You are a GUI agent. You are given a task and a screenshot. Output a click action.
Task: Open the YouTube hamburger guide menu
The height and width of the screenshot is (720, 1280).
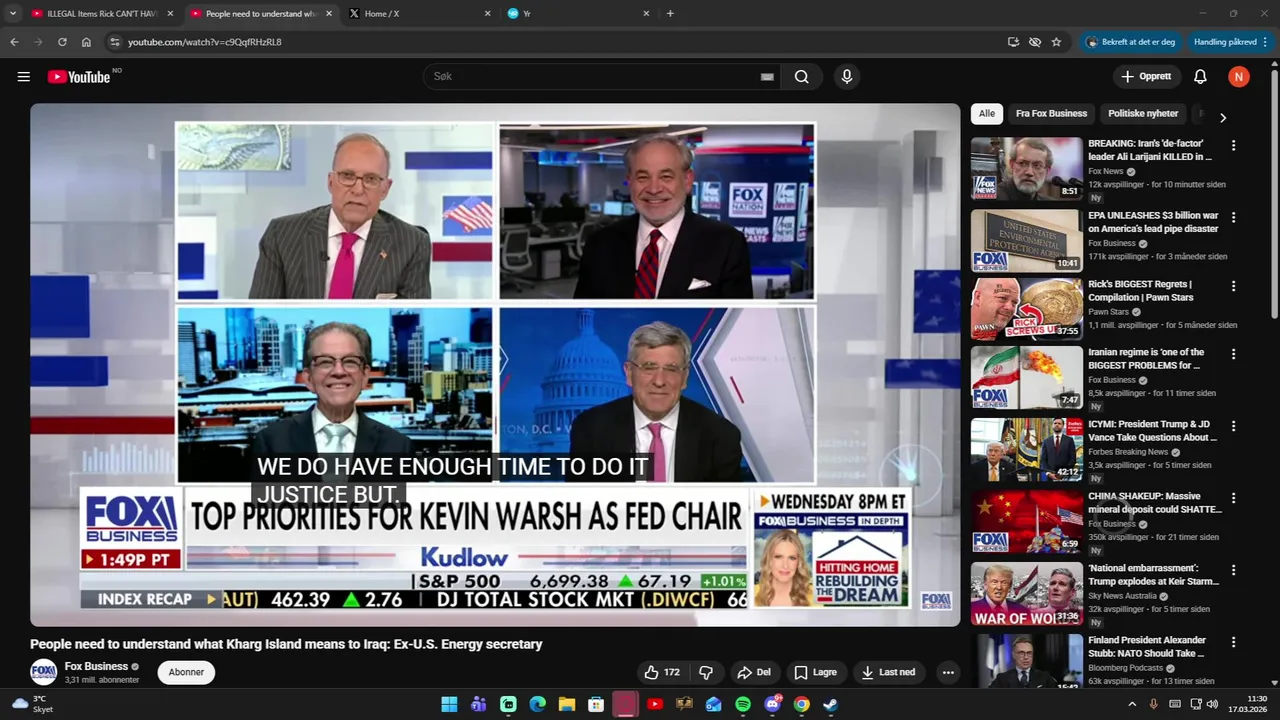(24, 77)
